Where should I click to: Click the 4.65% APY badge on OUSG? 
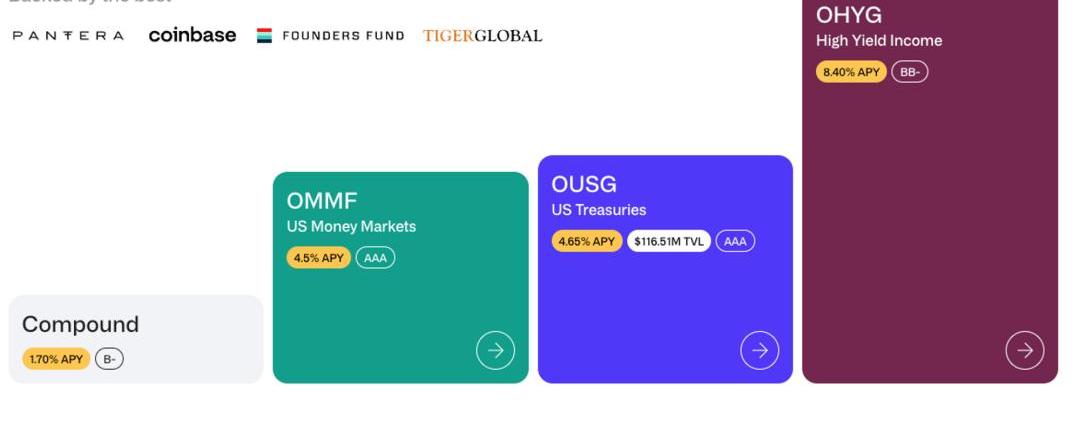click(x=586, y=241)
